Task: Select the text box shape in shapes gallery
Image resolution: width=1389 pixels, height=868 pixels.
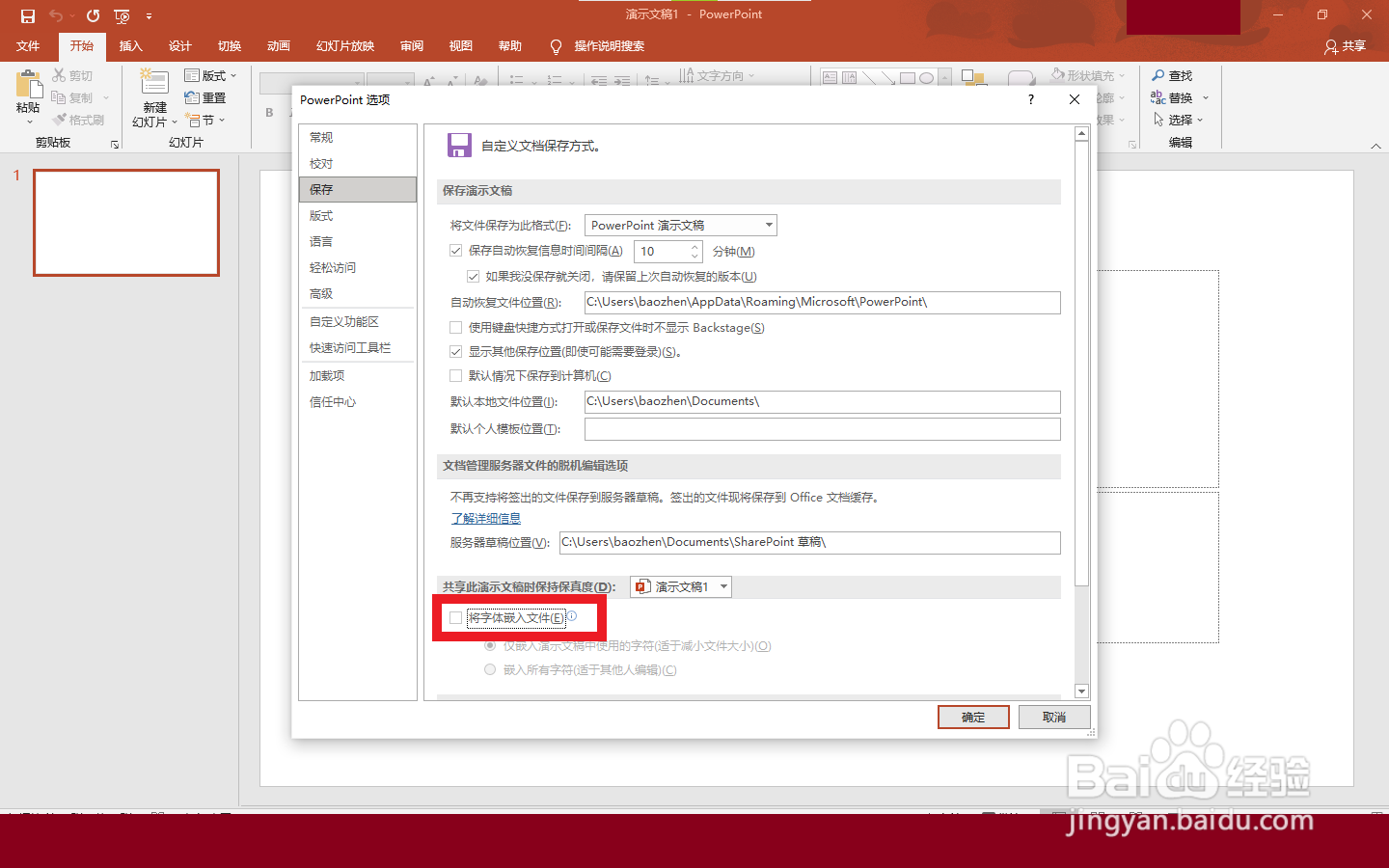Action: [830, 78]
